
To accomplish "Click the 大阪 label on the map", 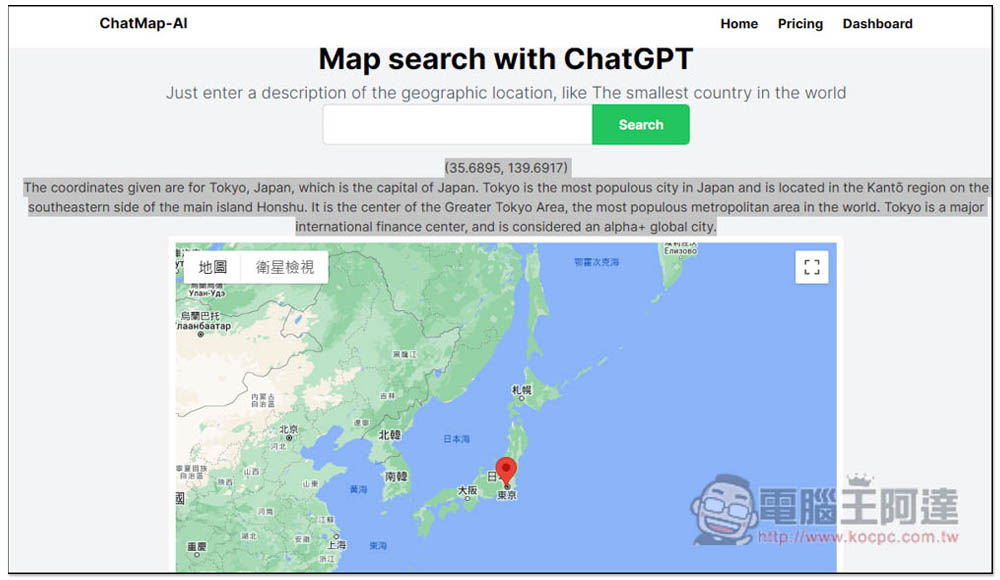I will 466,489.
